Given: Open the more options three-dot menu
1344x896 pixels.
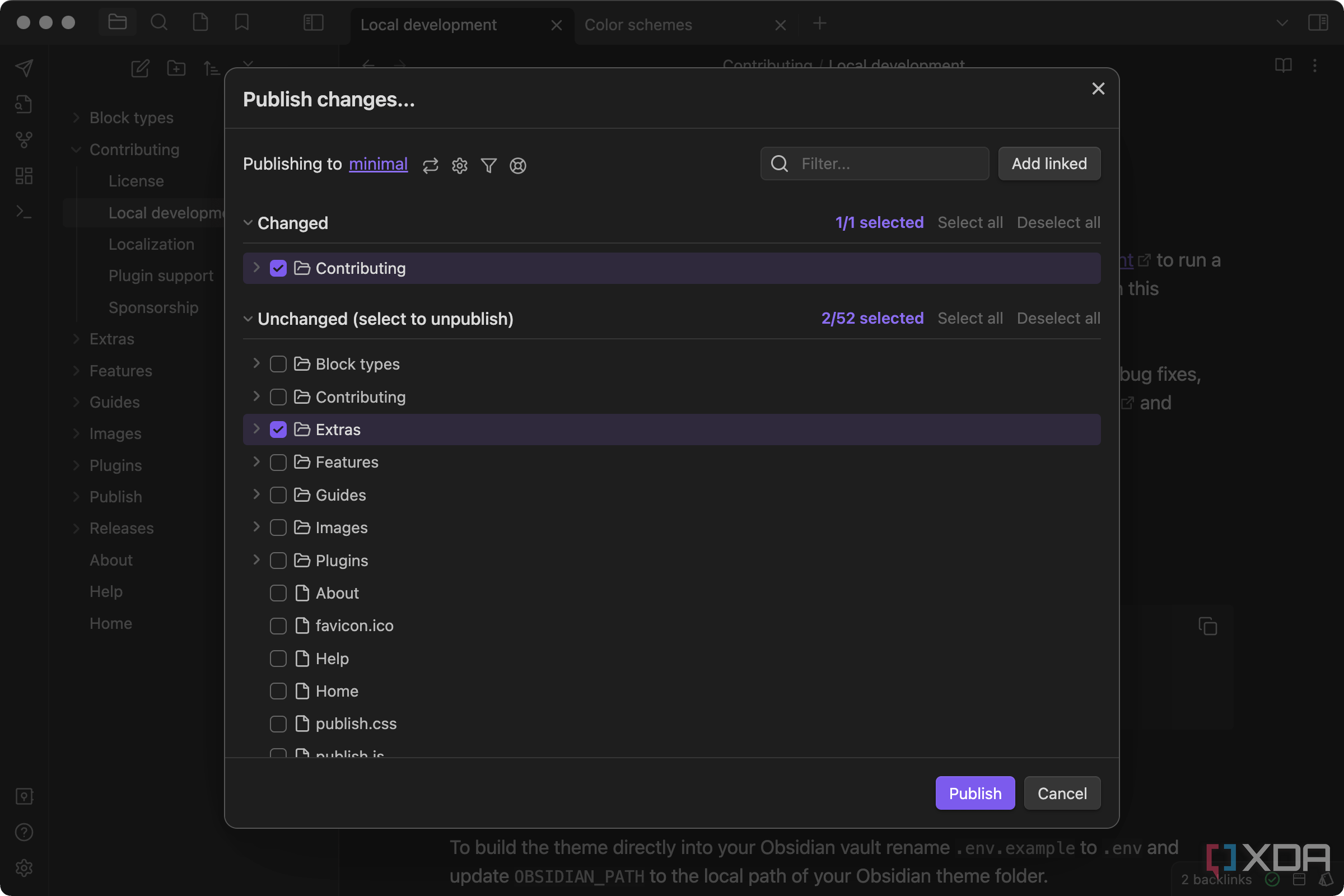Looking at the screenshot, I should click(1314, 65).
